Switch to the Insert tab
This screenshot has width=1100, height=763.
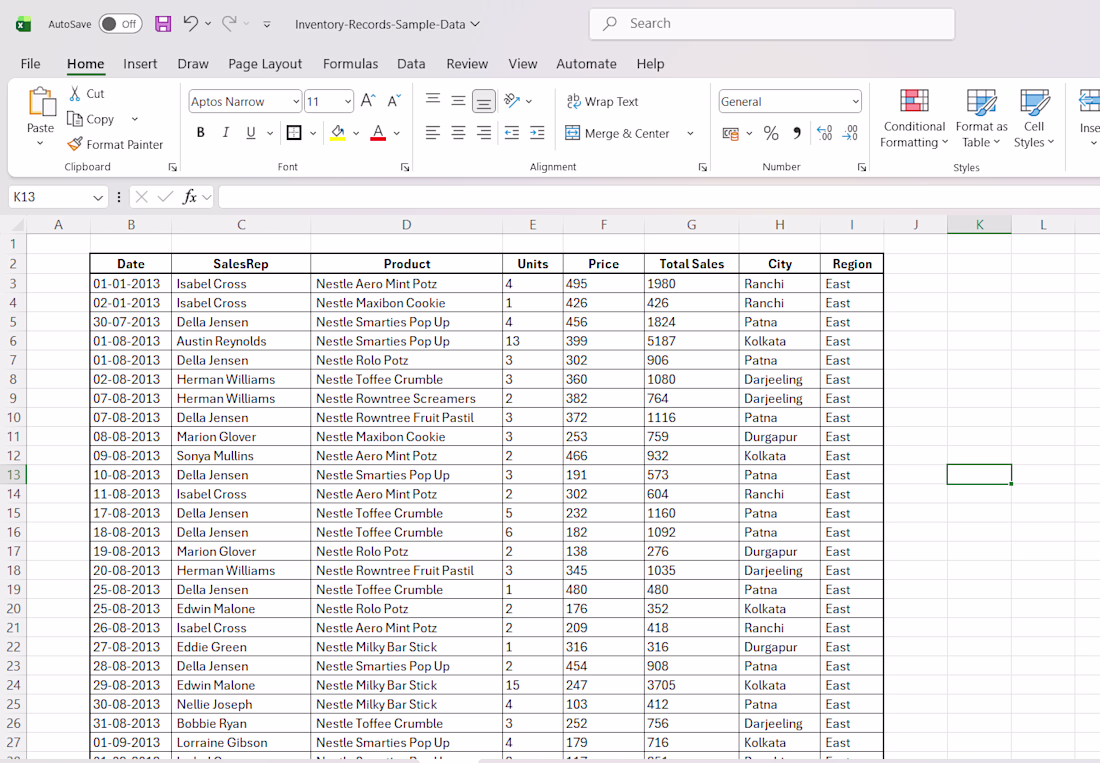[140, 64]
